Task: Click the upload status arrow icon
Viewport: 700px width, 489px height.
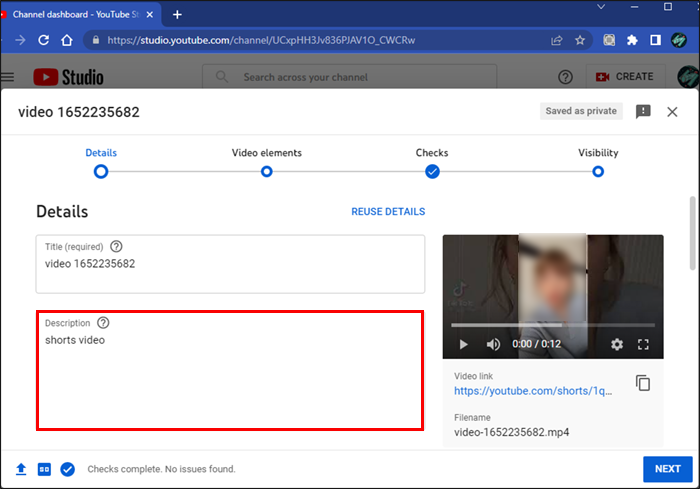Action: click(x=22, y=468)
